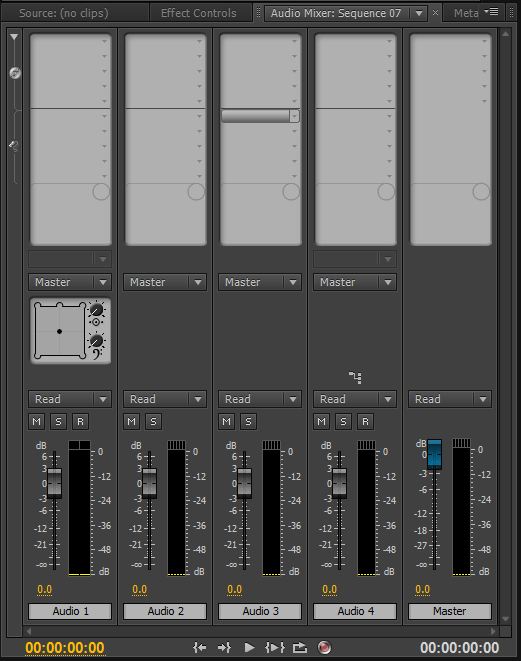Click the Audio 4 volume fader
Image resolution: width=521 pixels, height=661 pixels.
[x=339, y=483]
